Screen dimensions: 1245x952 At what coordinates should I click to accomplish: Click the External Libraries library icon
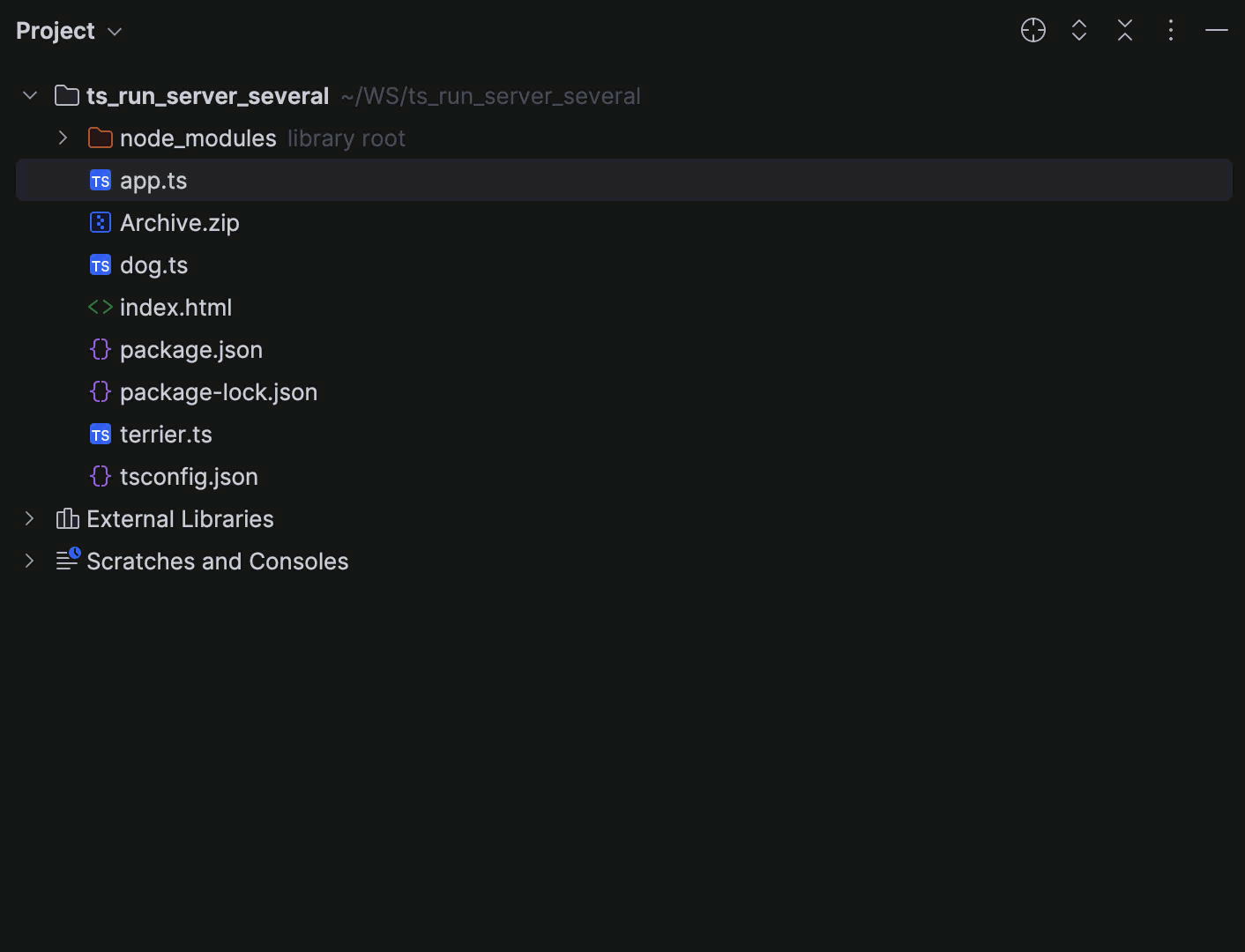tap(67, 518)
